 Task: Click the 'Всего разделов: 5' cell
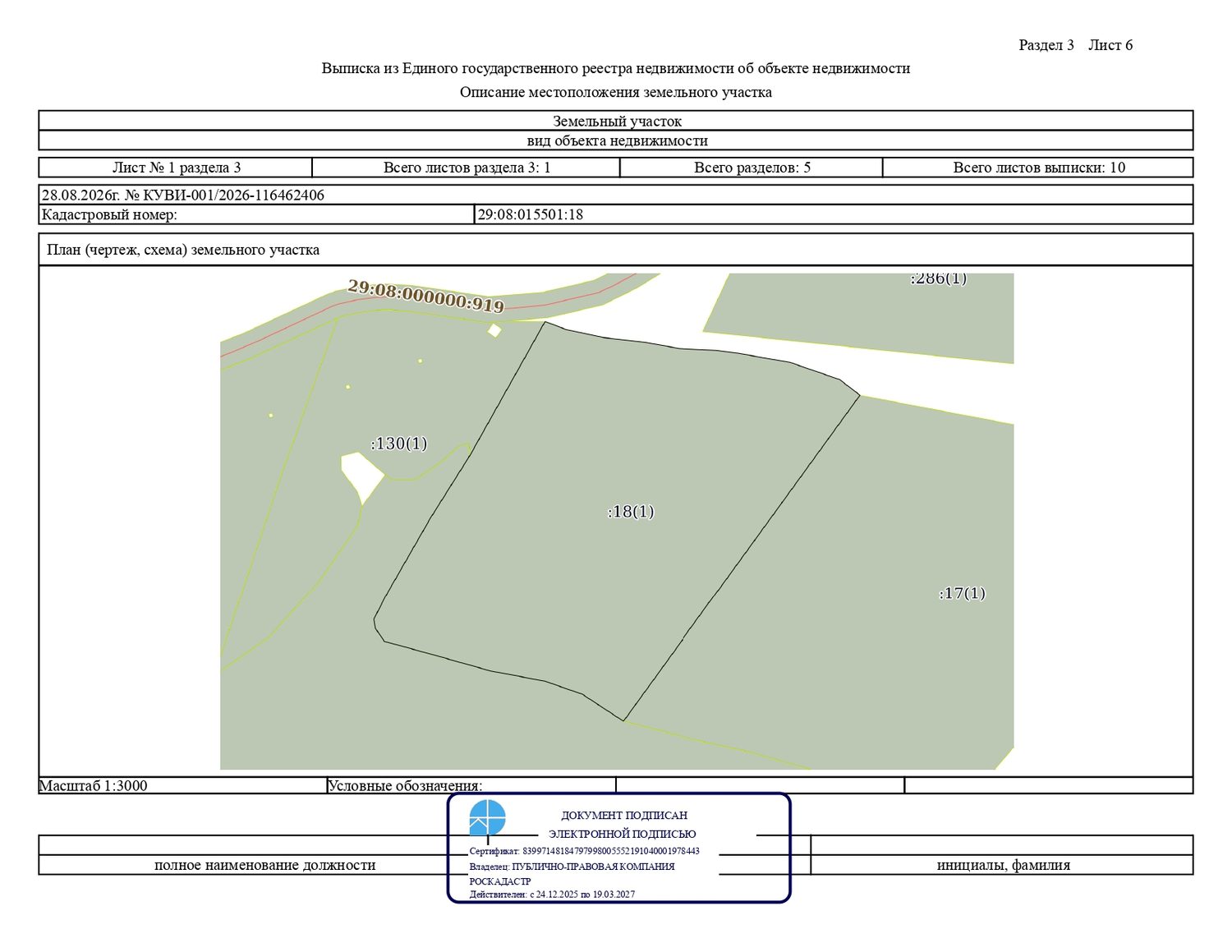point(752,168)
